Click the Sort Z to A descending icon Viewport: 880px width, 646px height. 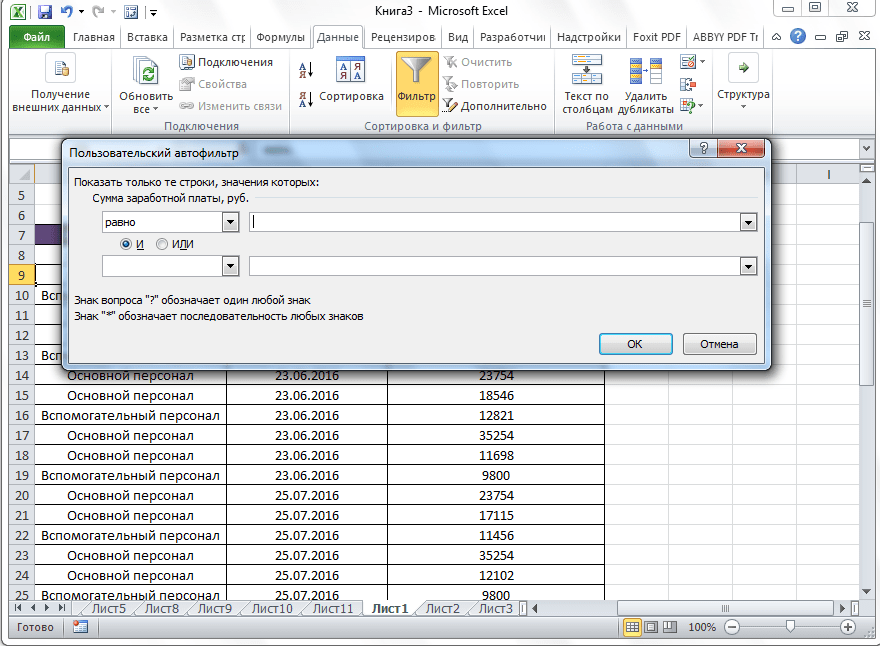pos(306,99)
